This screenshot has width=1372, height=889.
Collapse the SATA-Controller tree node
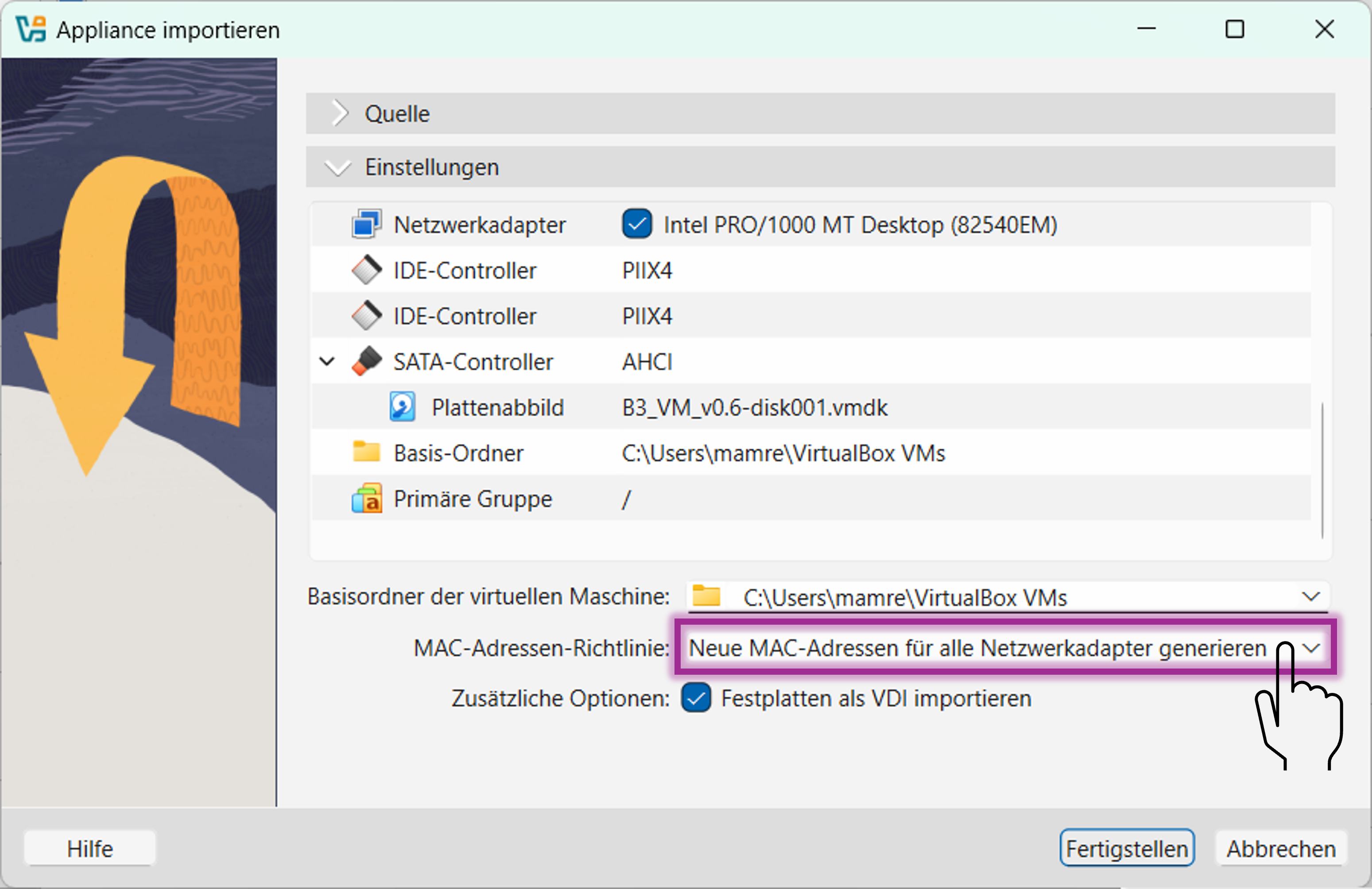(x=327, y=362)
